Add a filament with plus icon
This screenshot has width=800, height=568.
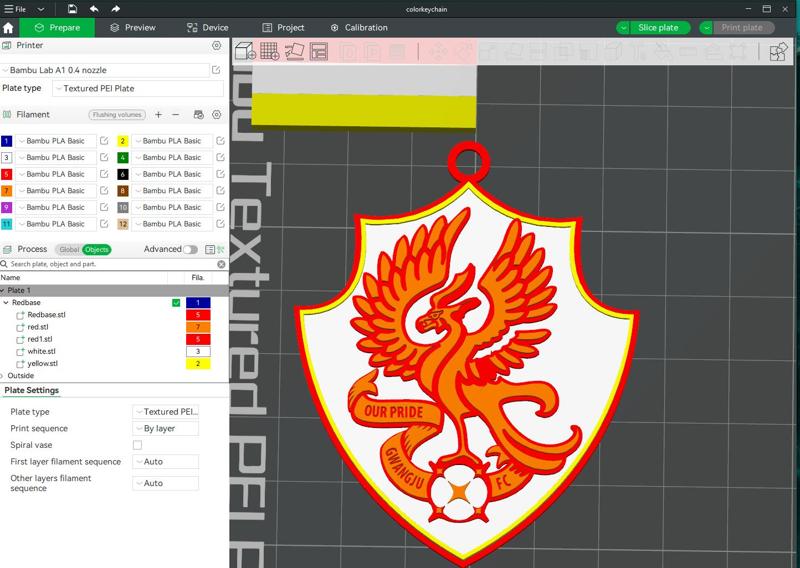tap(159, 115)
